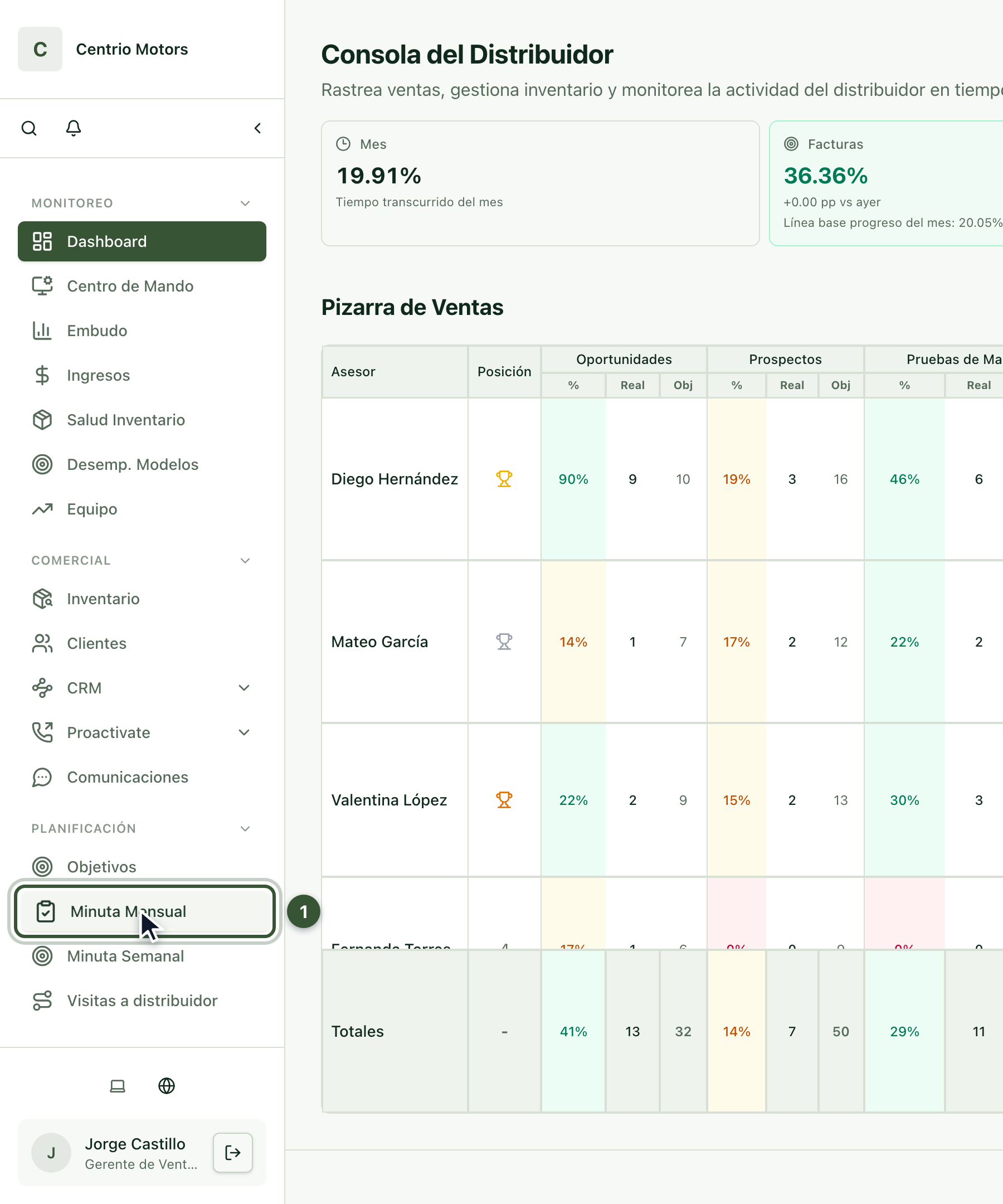1003x1204 pixels.
Task: Collapse sidebar with the left chevron
Action: (x=257, y=128)
